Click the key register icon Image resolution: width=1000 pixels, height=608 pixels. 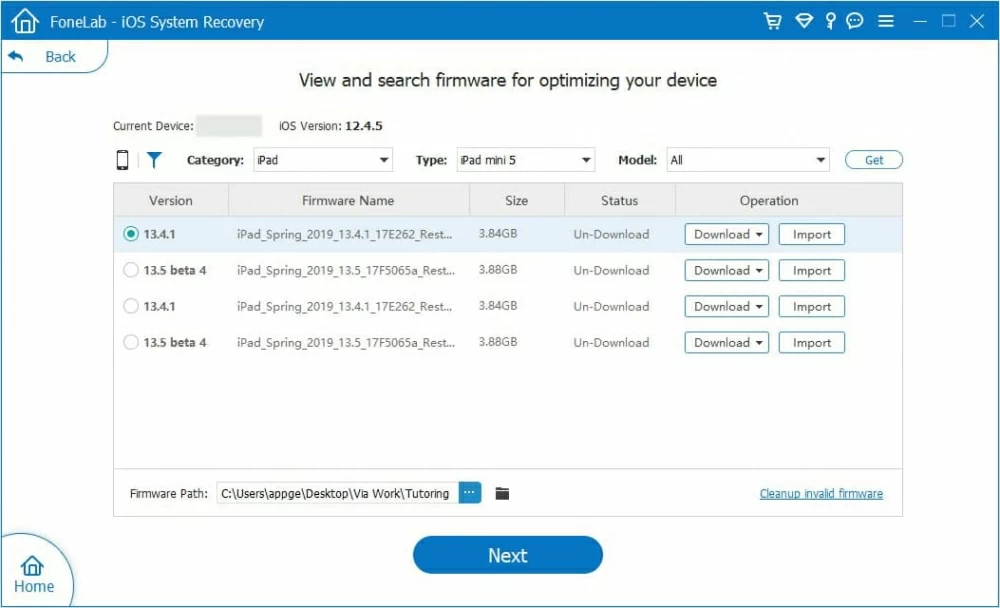pyautogui.click(x=829, y=21)
